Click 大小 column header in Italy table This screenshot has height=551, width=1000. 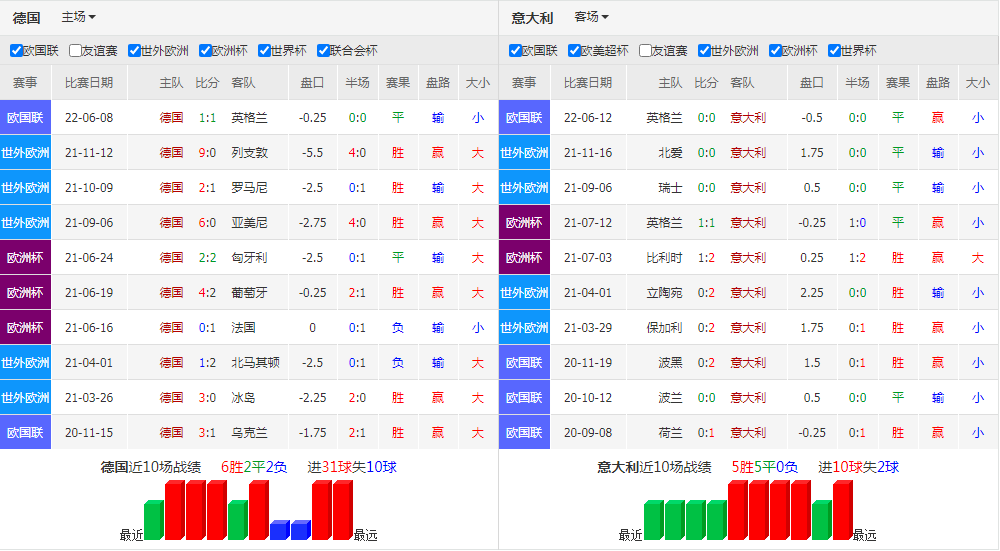click(978, 82)
